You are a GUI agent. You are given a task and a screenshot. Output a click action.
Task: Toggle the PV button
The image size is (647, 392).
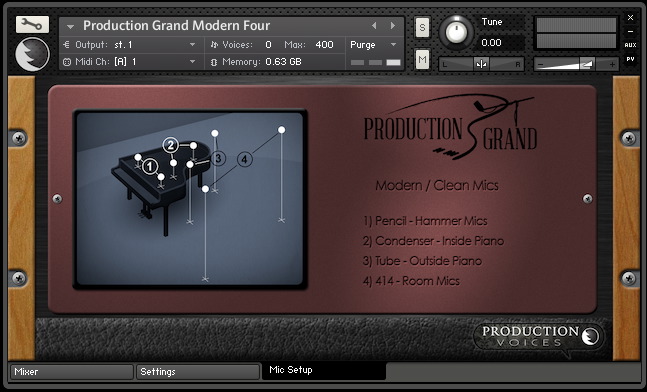[x=630, y=59]
